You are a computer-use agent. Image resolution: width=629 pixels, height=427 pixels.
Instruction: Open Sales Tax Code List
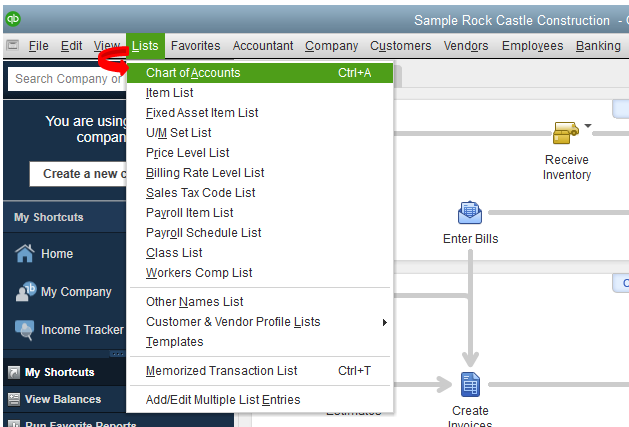point(260,193)
